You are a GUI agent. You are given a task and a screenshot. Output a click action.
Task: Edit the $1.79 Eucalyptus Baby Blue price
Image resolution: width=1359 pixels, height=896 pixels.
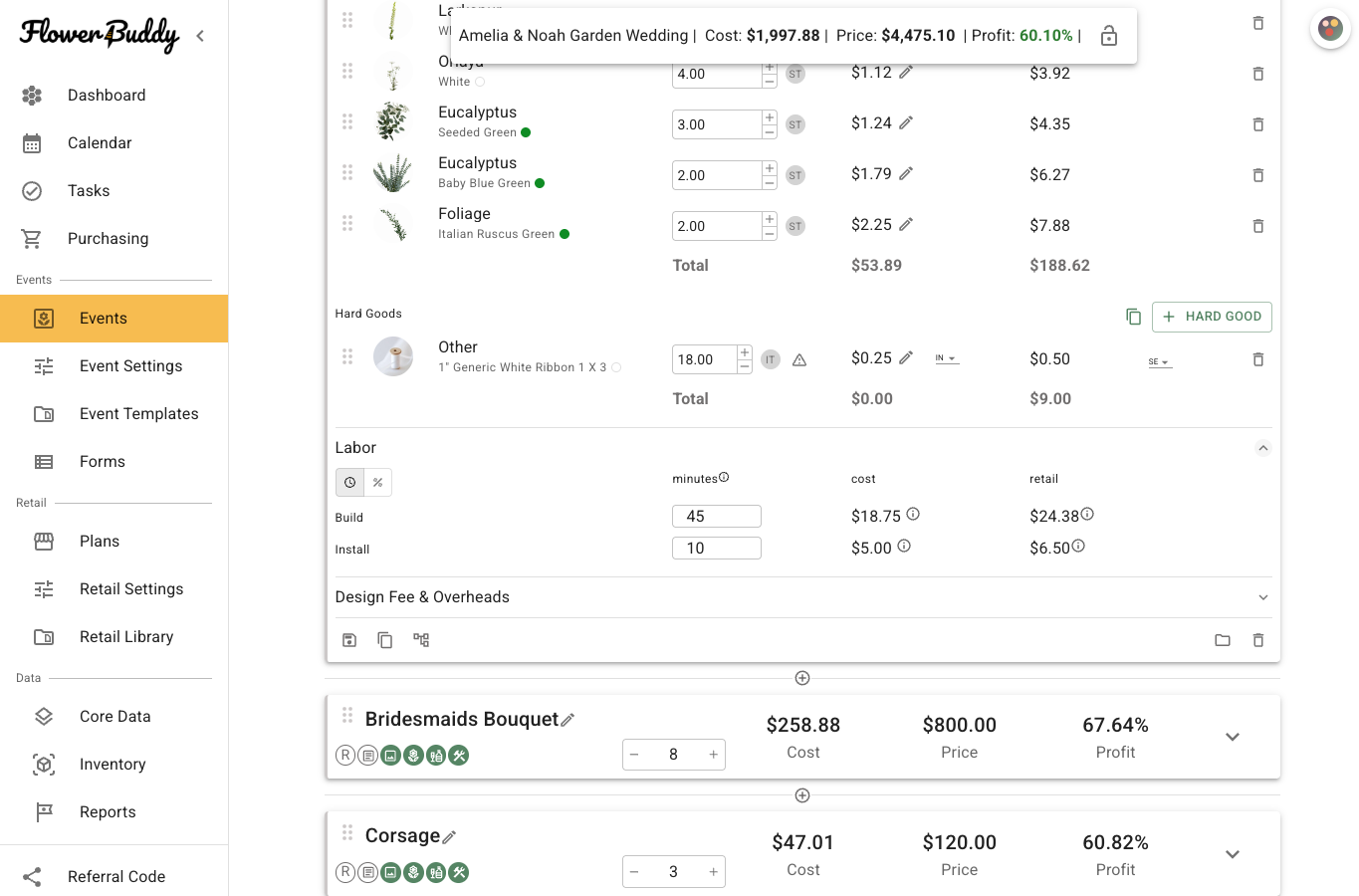pos(906,173)
